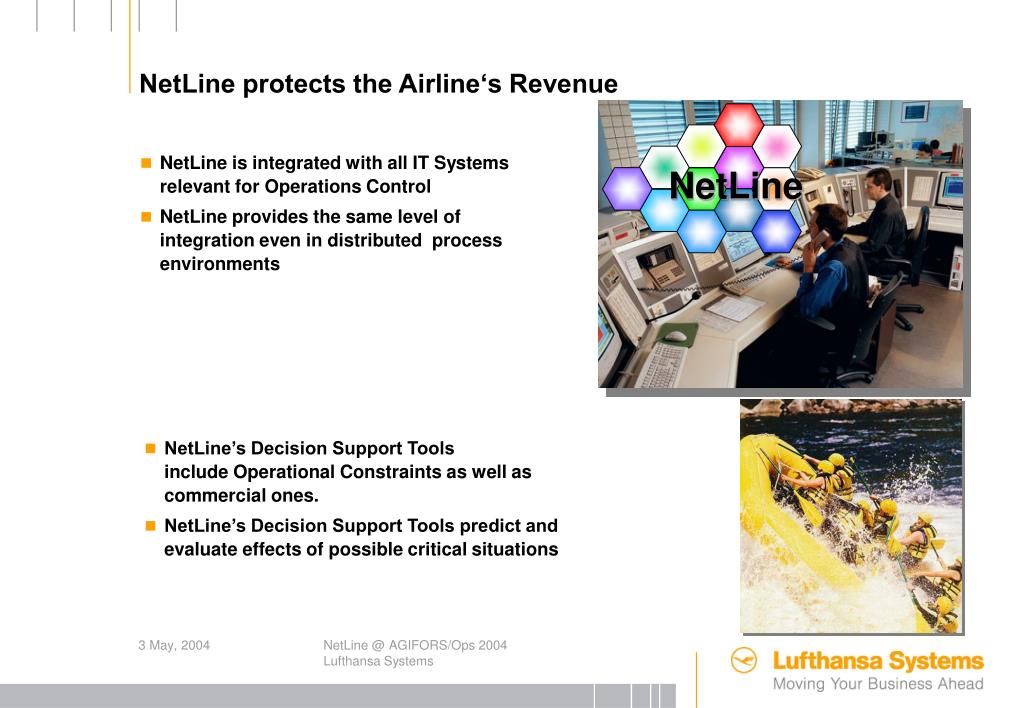
Task: Select the bullet "NetLine is integrated with all IT Systems"
Action: pyautogui.click(x=334, y=175)
